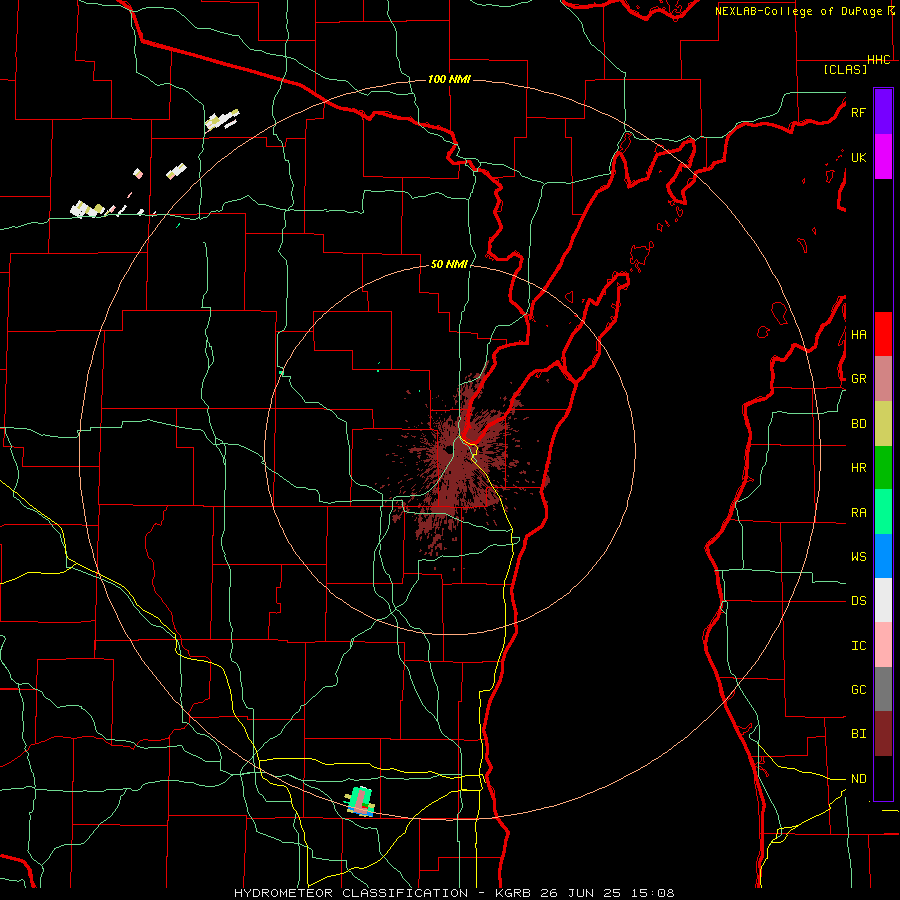
Task: Click the RF purple legend swatch
Action: click(883, 112)
